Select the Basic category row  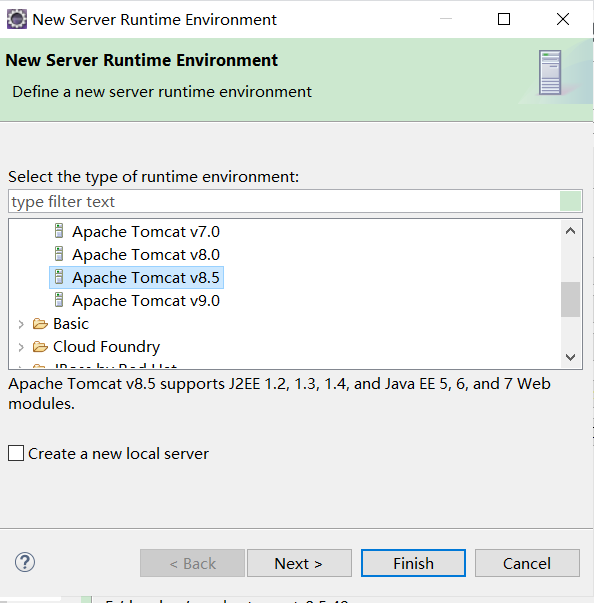71,324
